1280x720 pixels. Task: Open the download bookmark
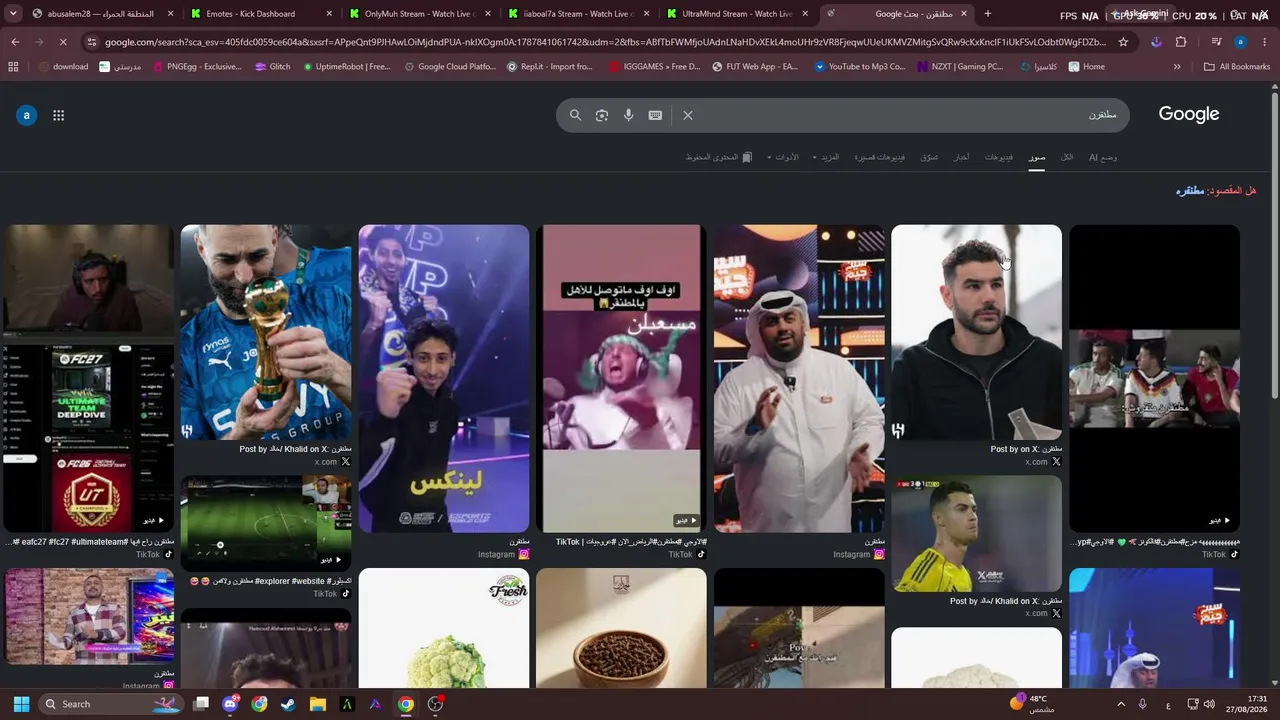(x=63, y=67)
